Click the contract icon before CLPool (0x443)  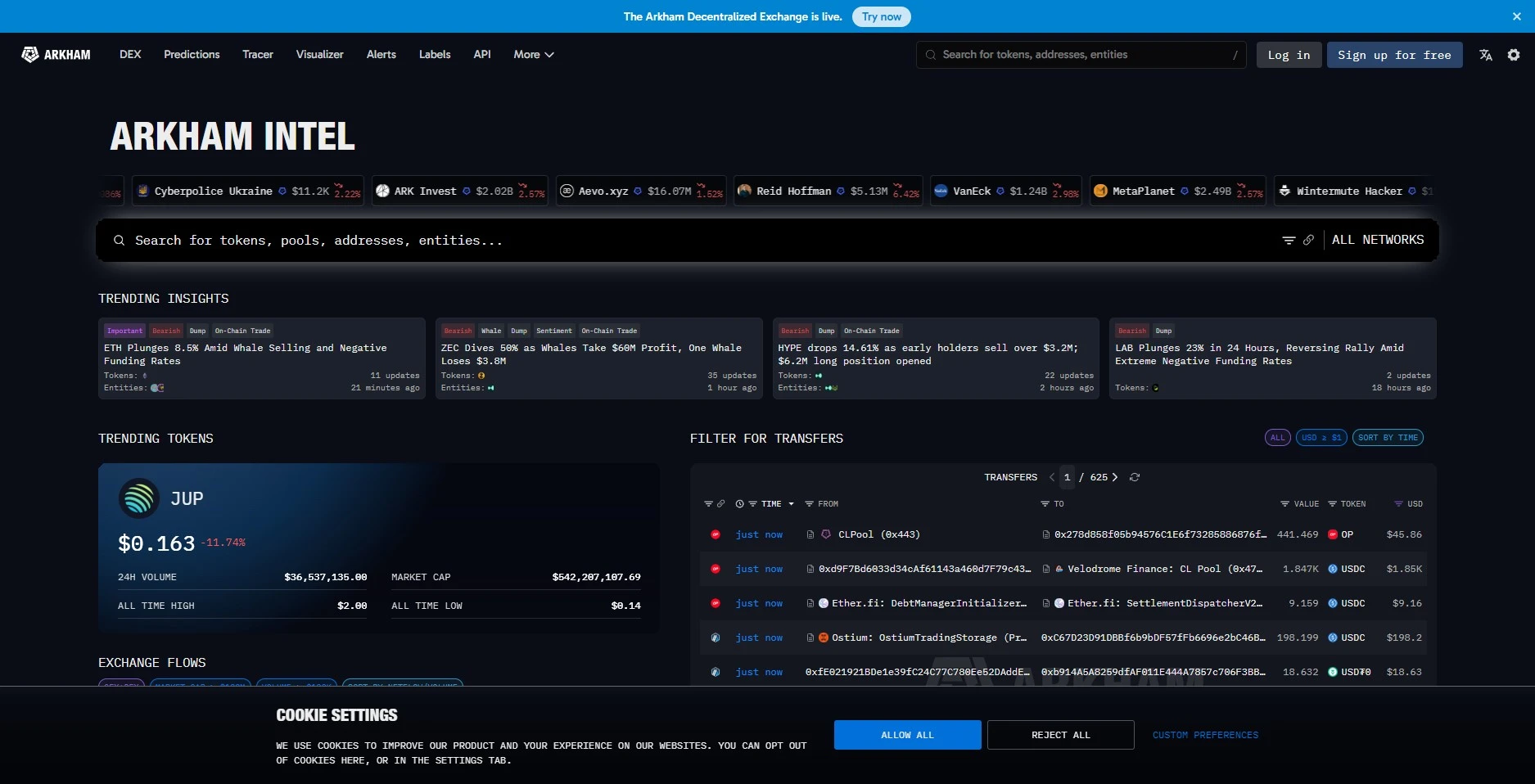click(x=810, y=534)
